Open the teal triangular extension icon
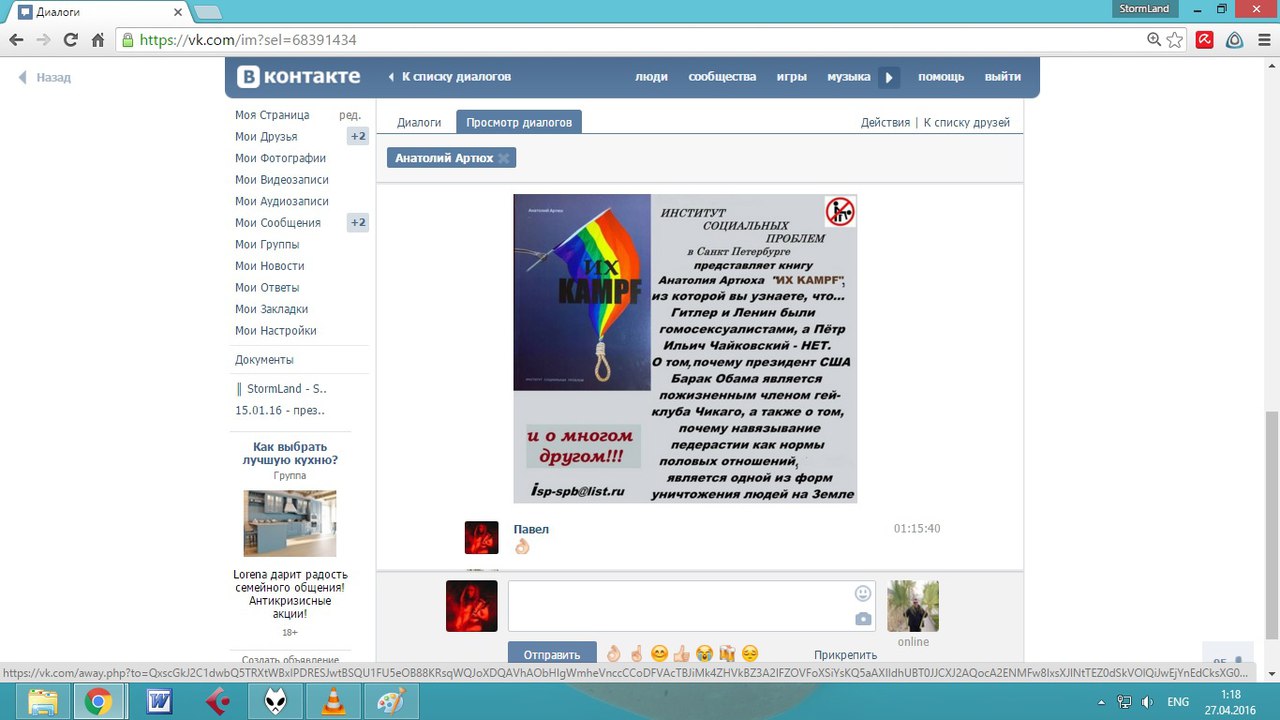 (1234, 40)
